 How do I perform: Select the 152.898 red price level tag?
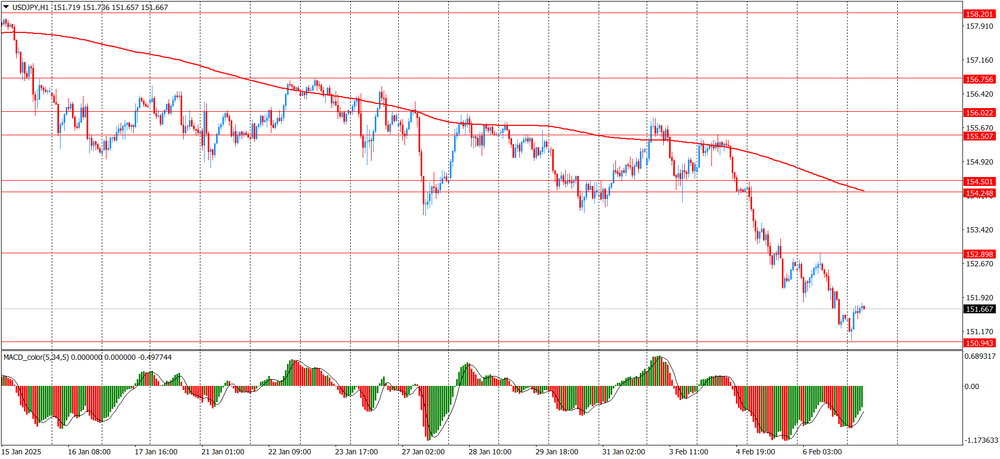[978, 254]
